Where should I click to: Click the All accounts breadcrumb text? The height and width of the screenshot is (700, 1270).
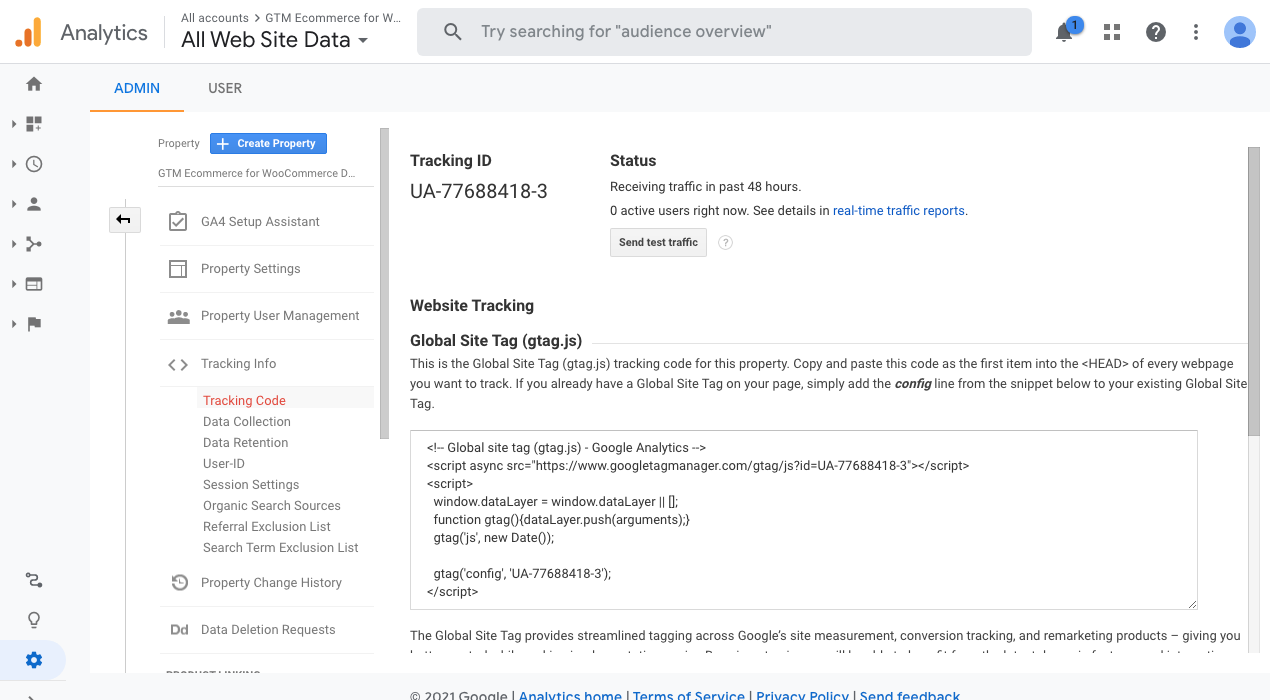(216, 18)
